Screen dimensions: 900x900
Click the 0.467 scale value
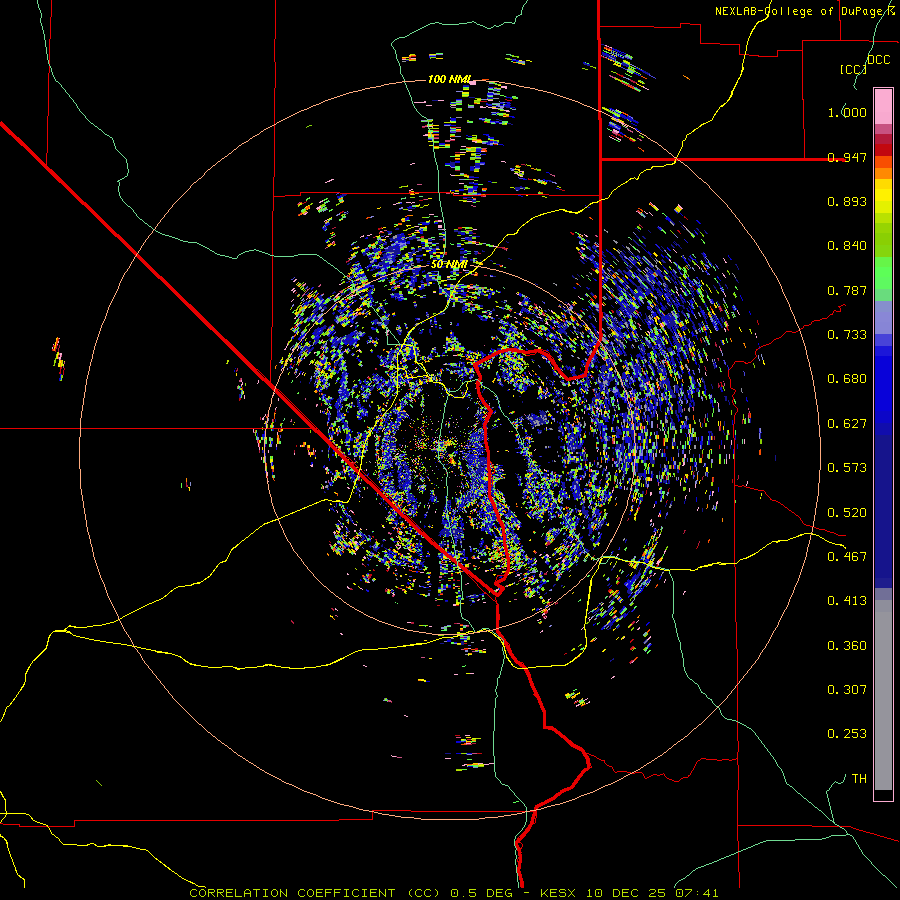click(847, 557)
